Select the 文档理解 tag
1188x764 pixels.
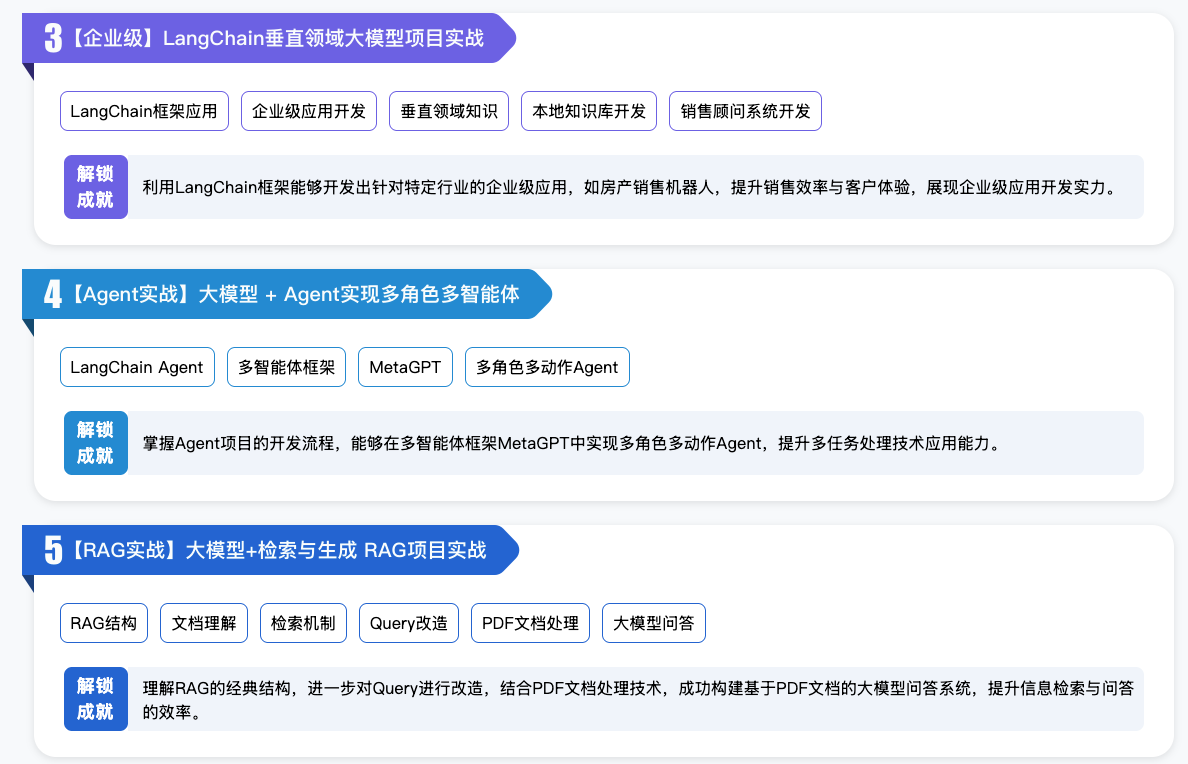[x=204, y=623]
